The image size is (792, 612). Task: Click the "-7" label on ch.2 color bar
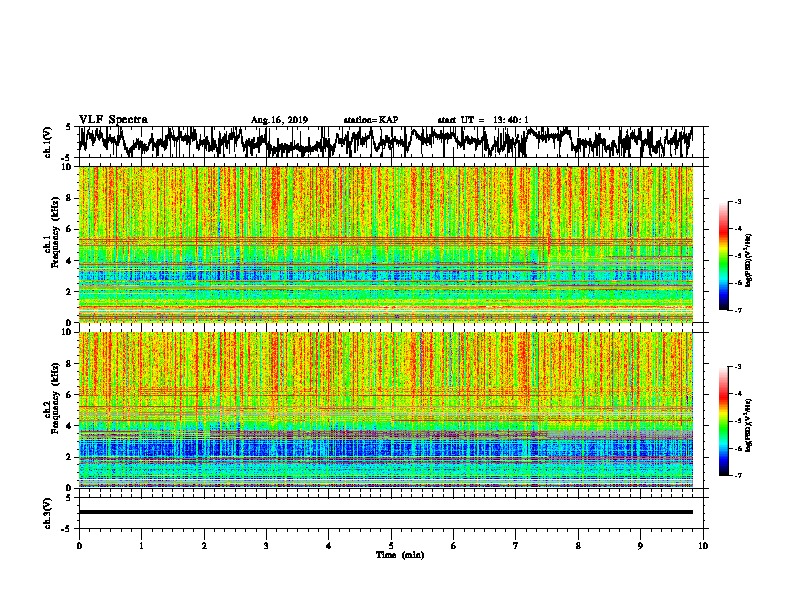[737, 475]
